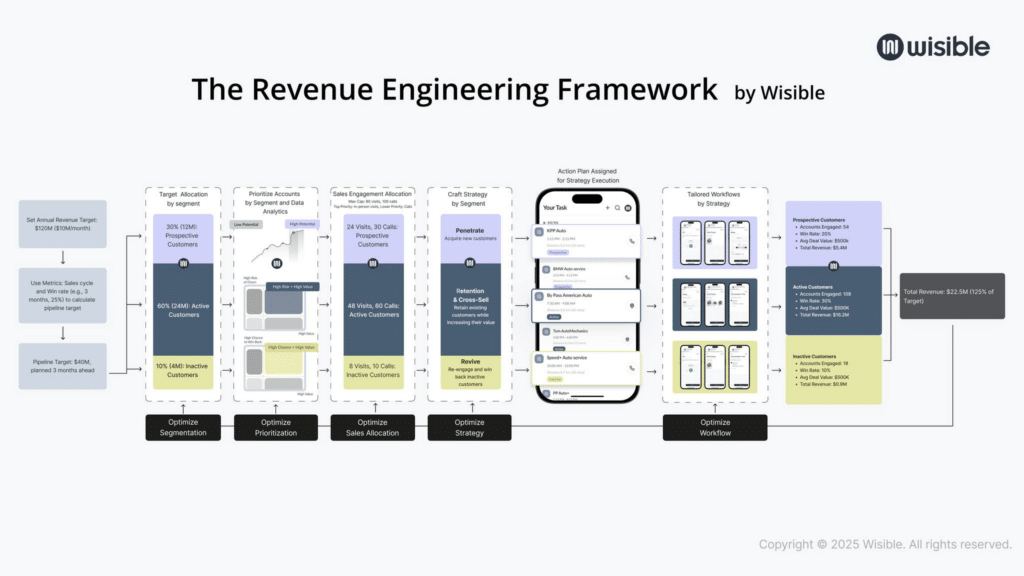The image size is (1024, 576).
Task: Click the Wisible badge under the potential line chart
Action: coord(277,263)
